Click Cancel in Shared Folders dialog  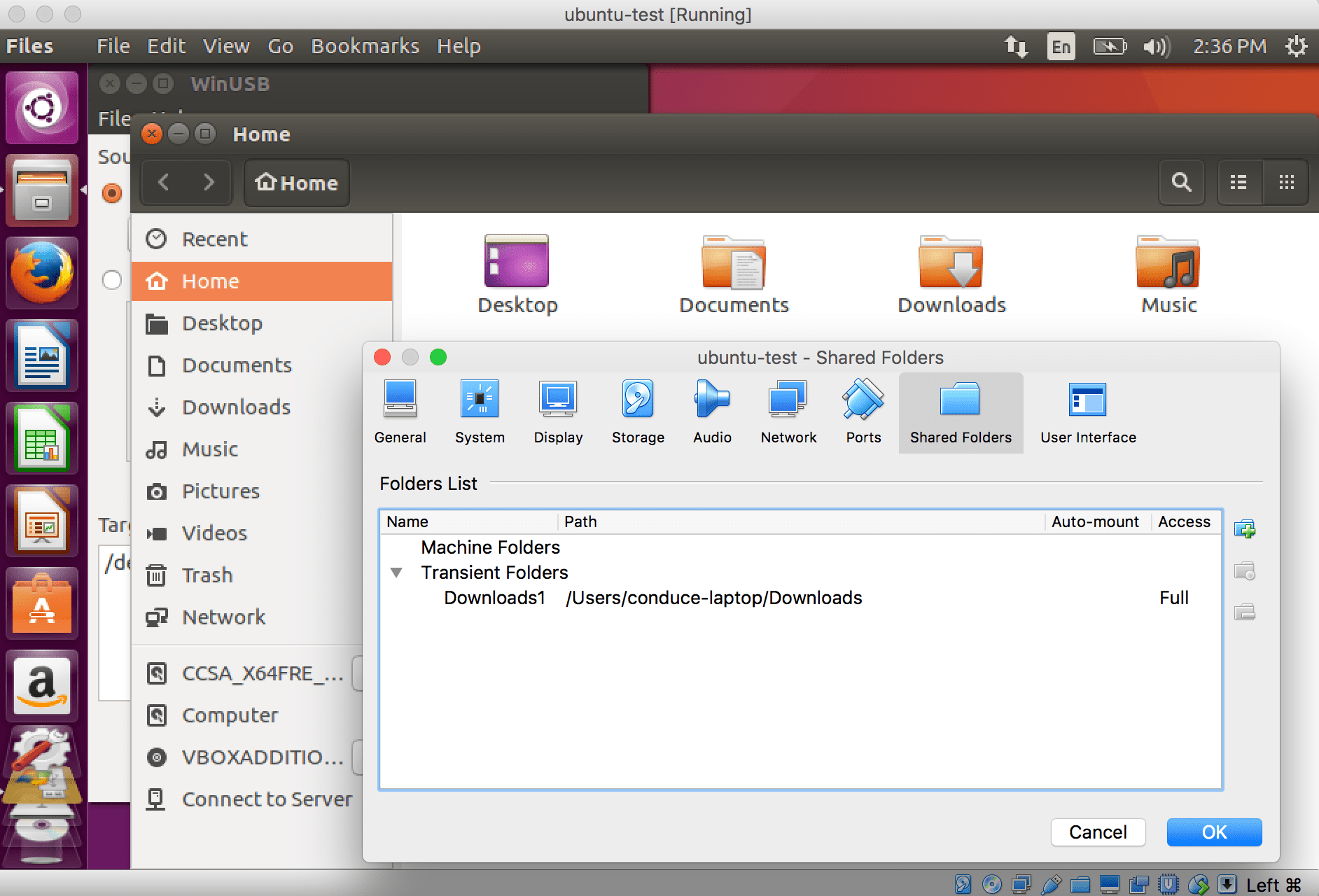point(1098,832)
